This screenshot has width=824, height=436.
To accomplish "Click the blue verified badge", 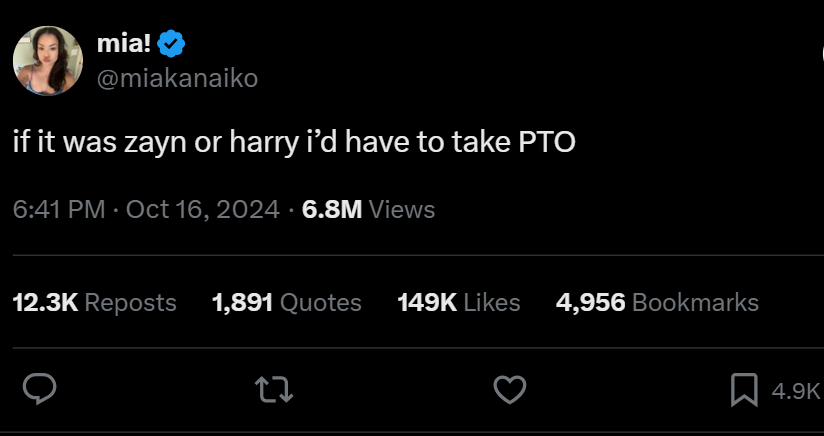I will click(x=171, y=45).
